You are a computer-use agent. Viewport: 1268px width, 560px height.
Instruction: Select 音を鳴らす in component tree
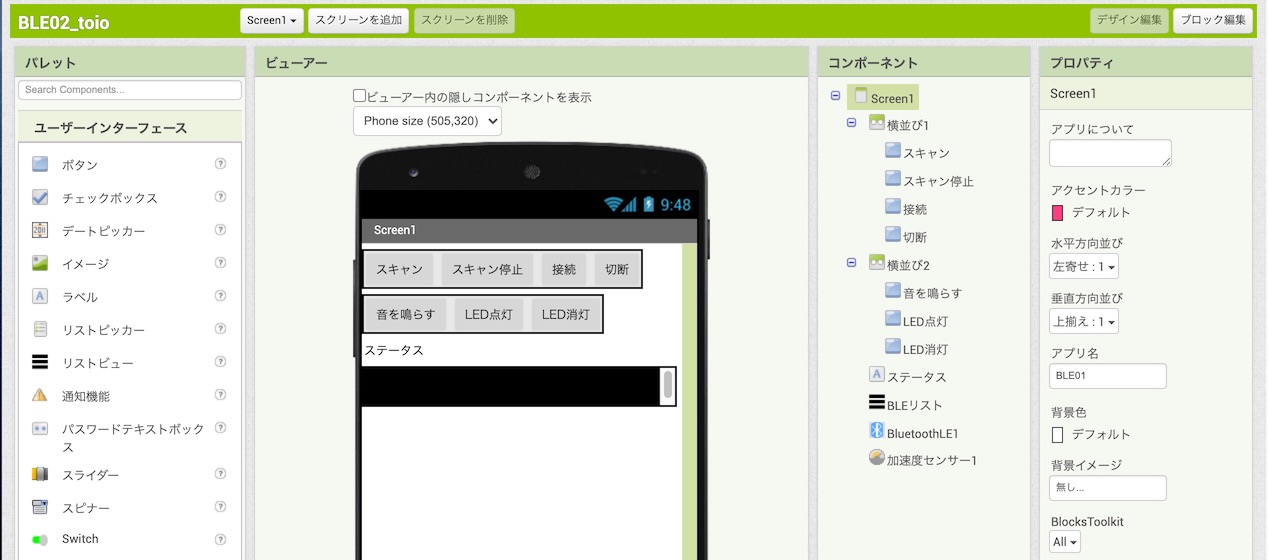[x=932, y=293]
